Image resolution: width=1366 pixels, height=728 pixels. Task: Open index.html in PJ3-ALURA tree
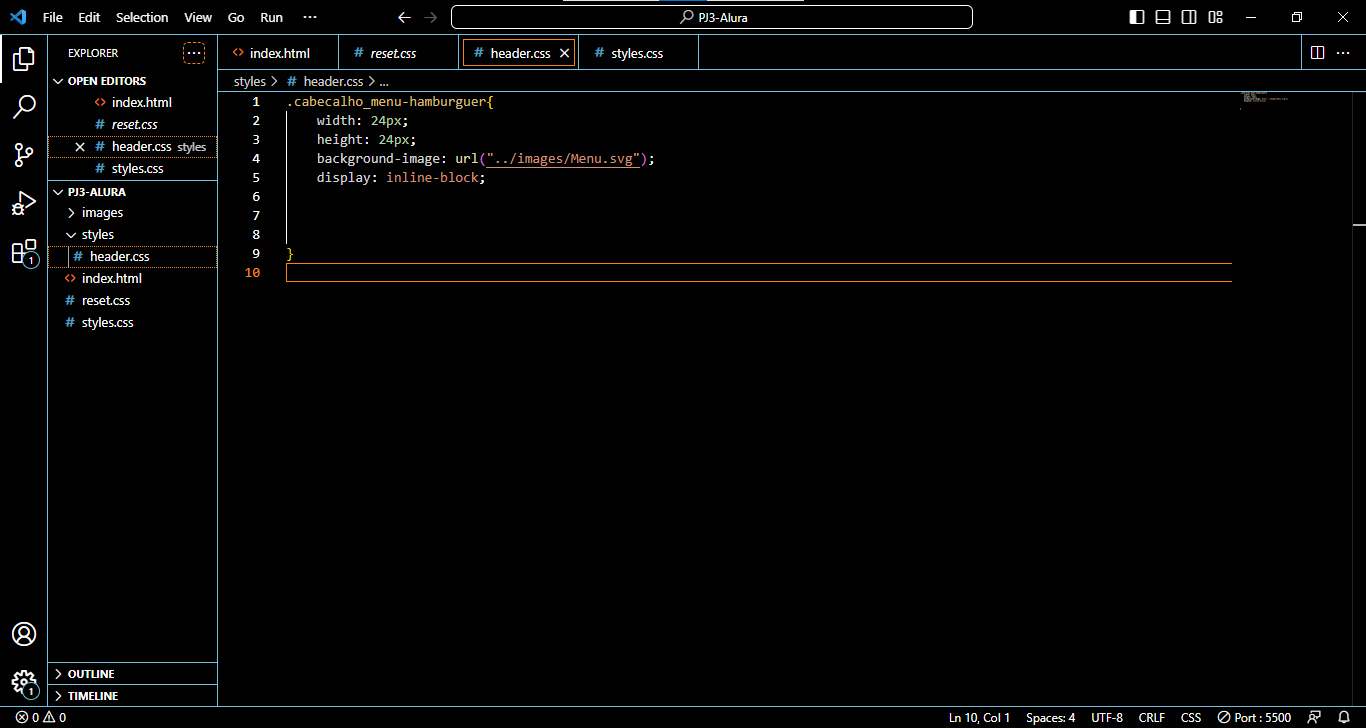coord(132,279)
